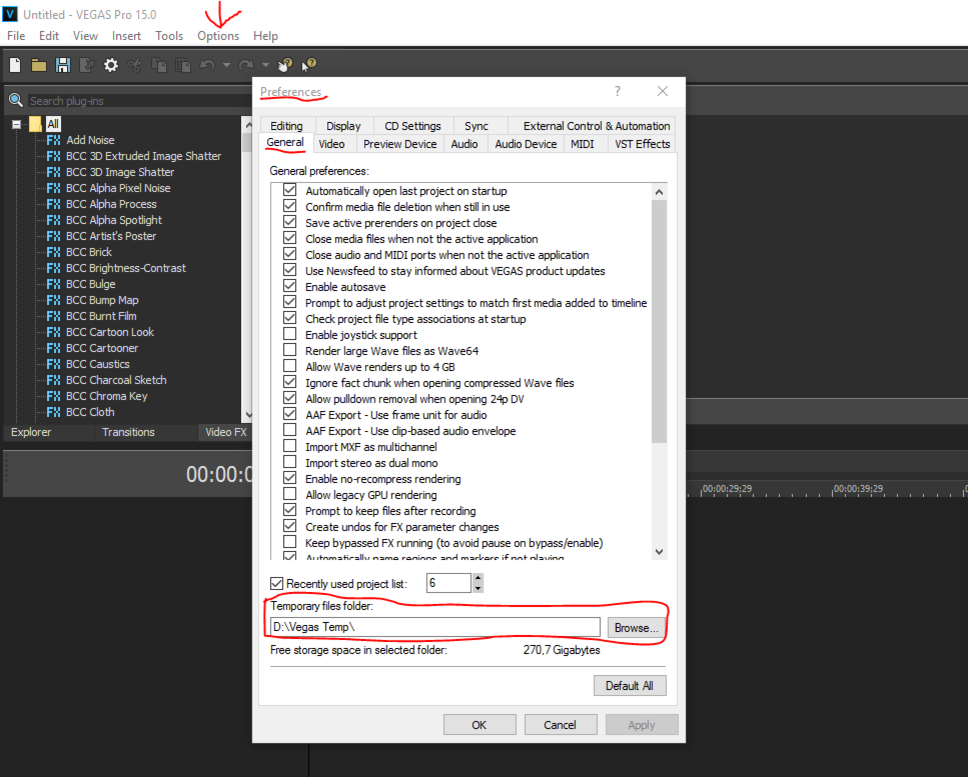Select BCC Chroma Key in plug-in list

click(x=107, y=396)
